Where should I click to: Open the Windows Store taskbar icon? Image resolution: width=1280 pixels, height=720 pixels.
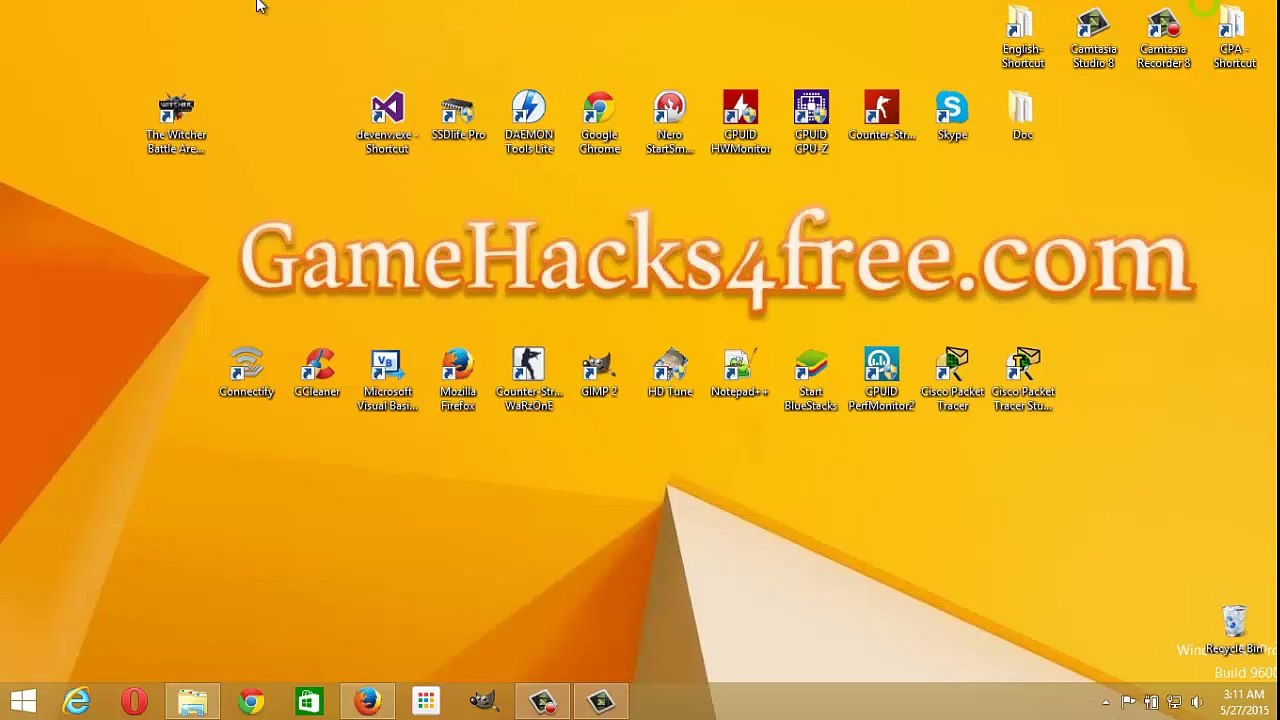point(308,702)
